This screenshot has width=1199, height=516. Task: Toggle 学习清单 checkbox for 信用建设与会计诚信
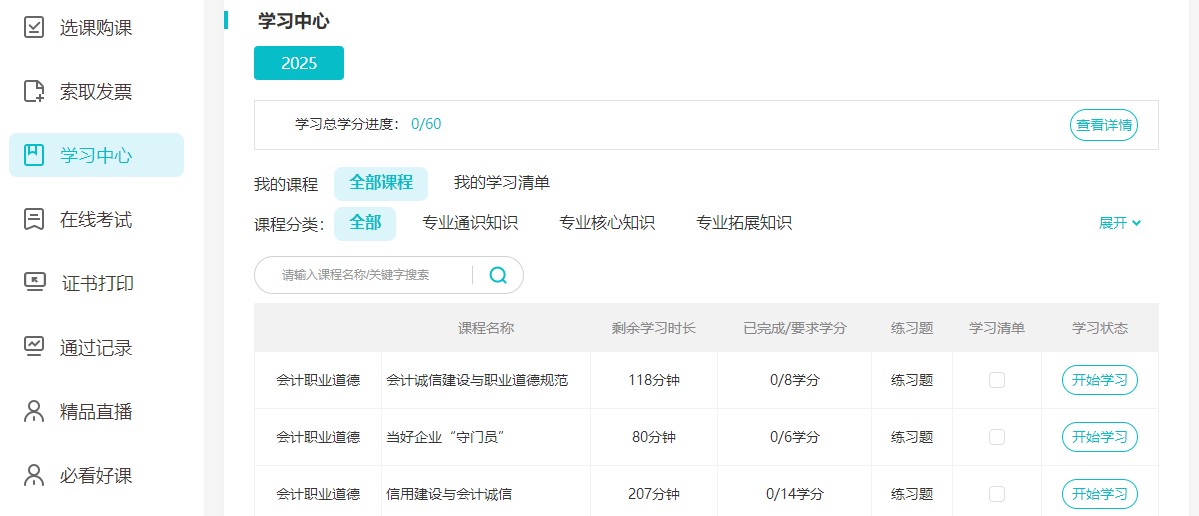click(997, 494)
